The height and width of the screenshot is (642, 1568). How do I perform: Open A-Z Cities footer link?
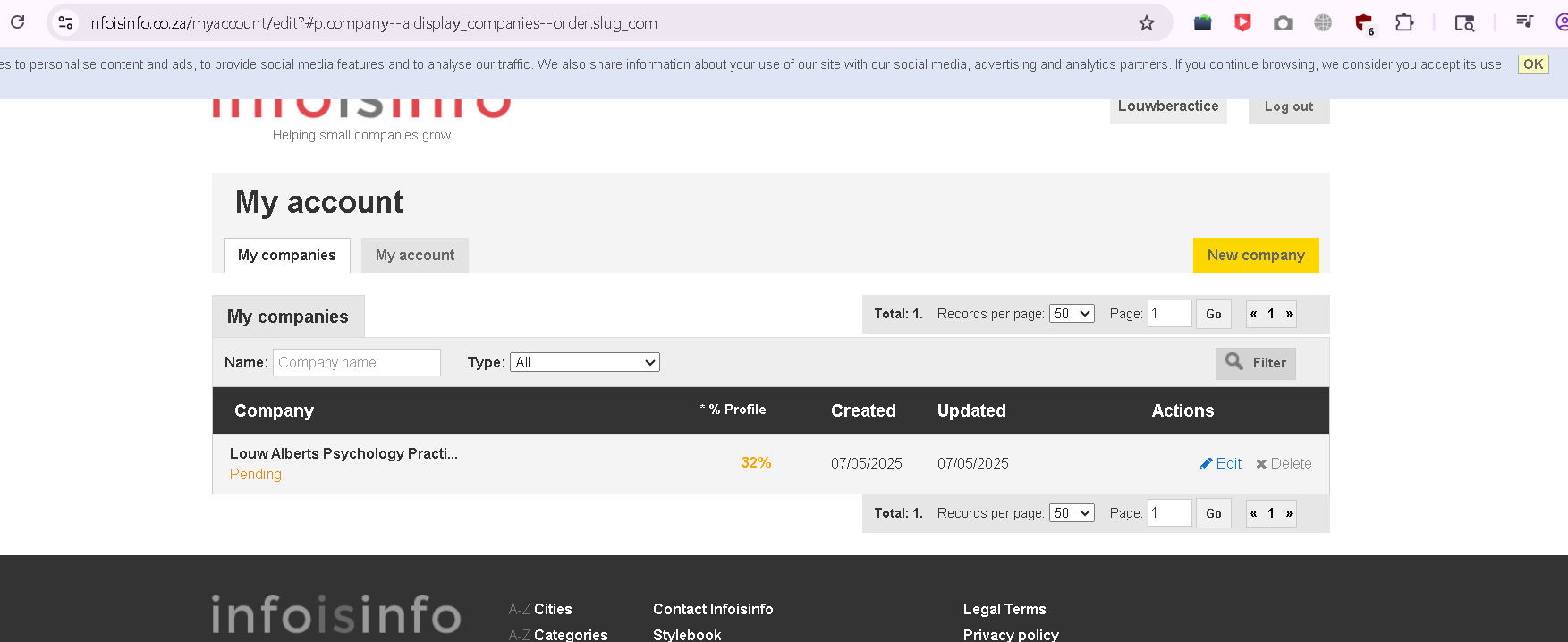(x=540, y=609)
